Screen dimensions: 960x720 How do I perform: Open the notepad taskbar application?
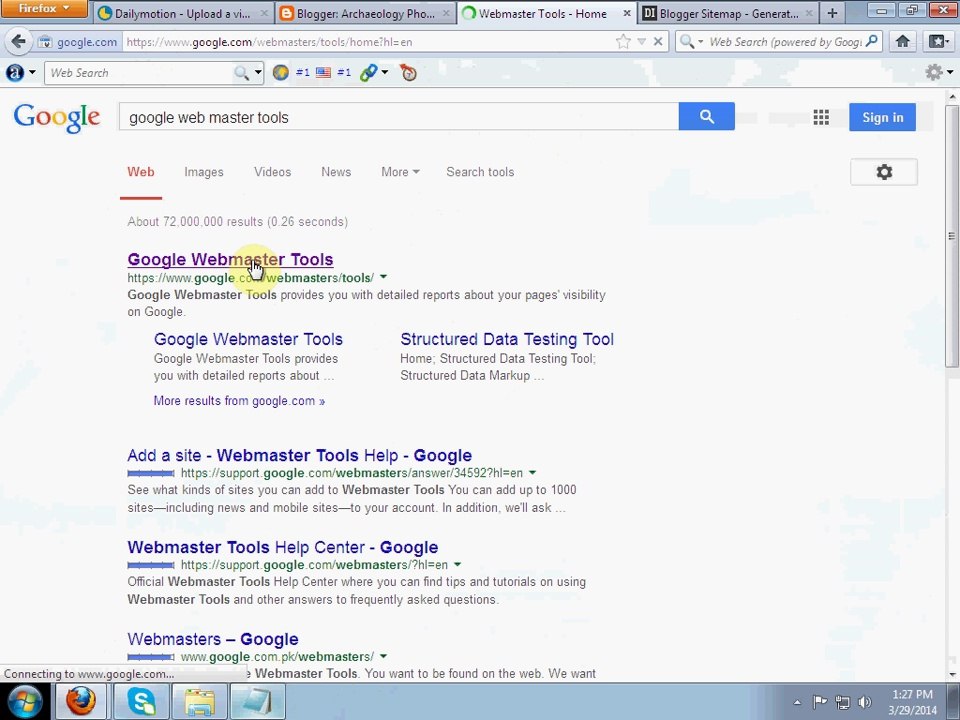(x=257, y=702)
